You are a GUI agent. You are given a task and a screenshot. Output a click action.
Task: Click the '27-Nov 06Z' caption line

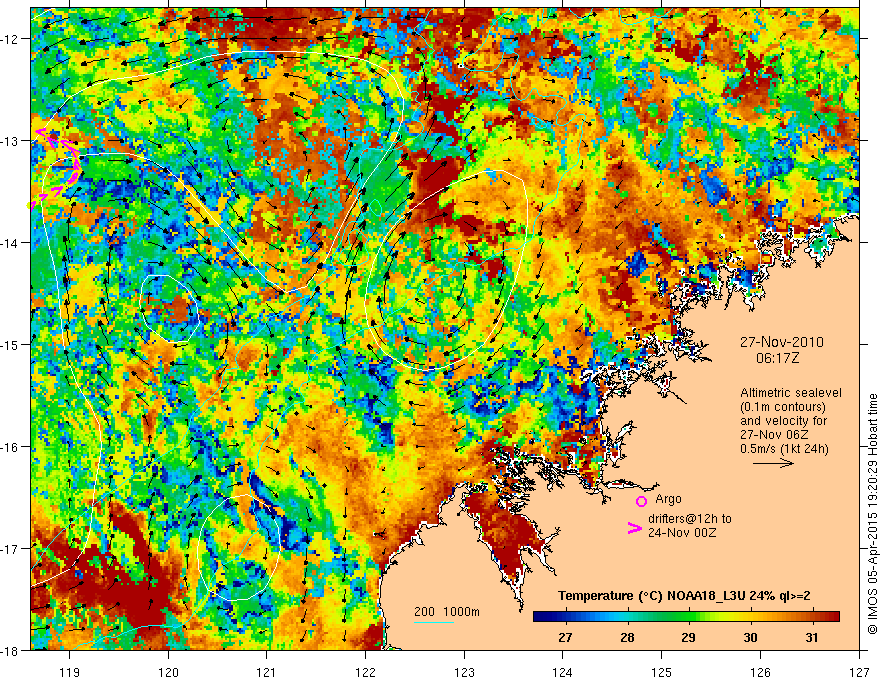(x=773, y=435)
